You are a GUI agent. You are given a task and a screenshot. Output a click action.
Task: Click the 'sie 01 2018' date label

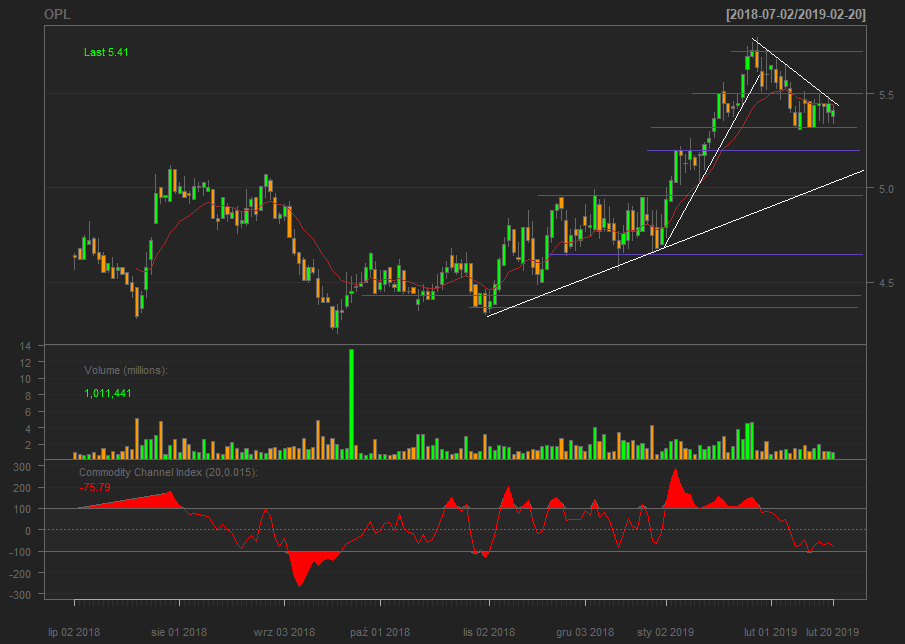(179, 632)
